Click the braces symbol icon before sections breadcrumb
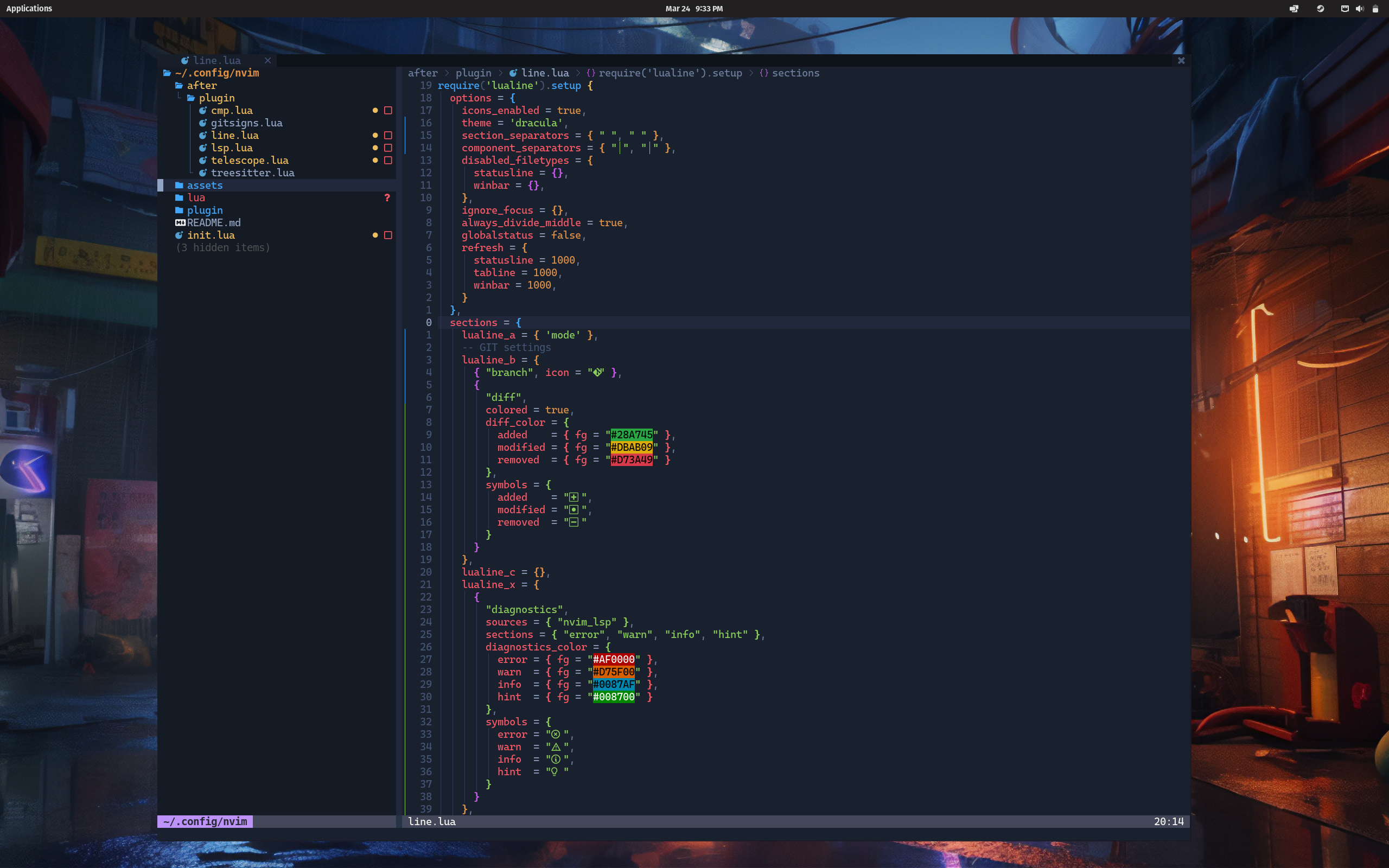Screen dimensions: 1389x868 pos(763,73)
